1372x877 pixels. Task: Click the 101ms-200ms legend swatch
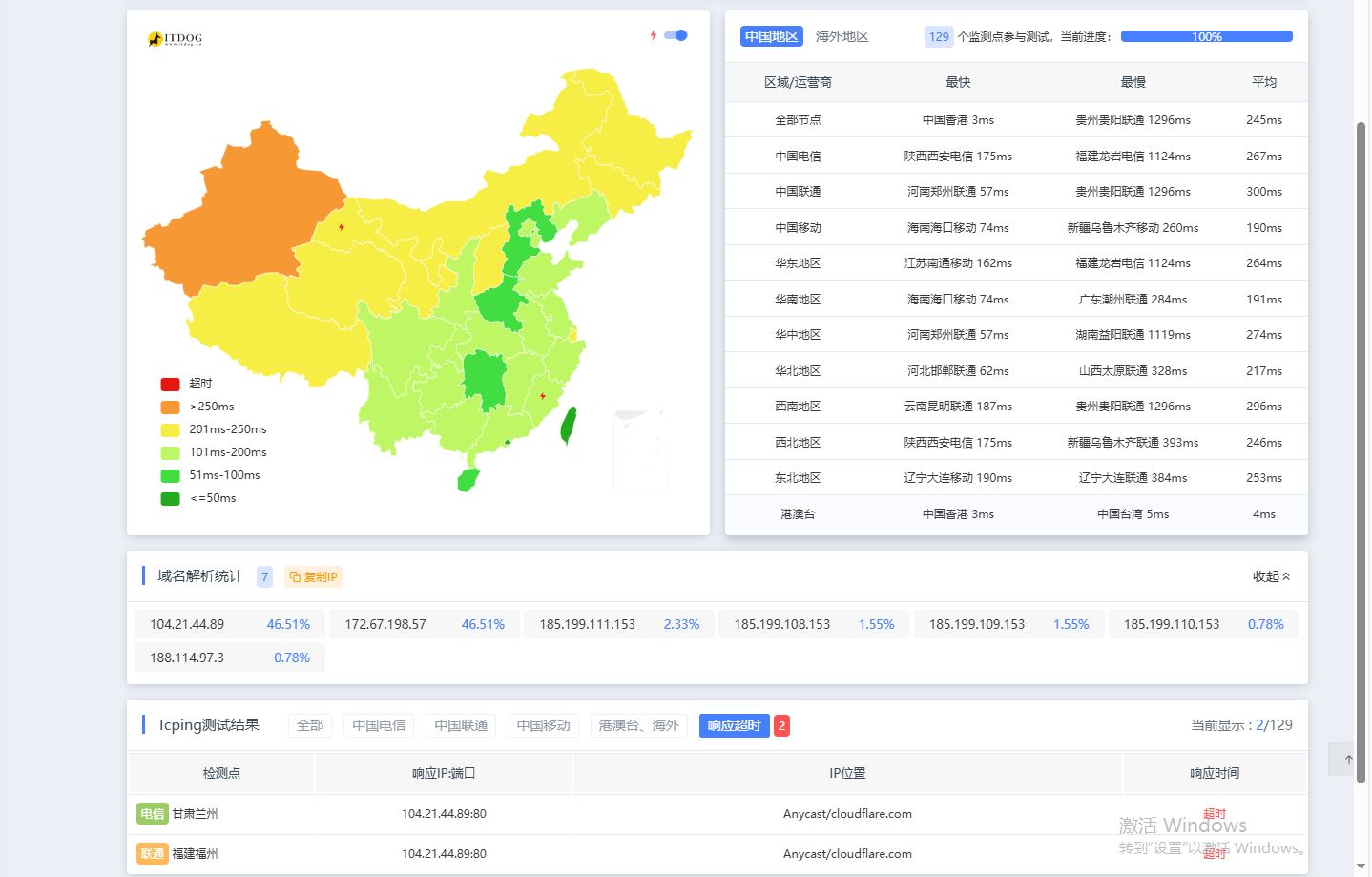[x=171, y=452]
